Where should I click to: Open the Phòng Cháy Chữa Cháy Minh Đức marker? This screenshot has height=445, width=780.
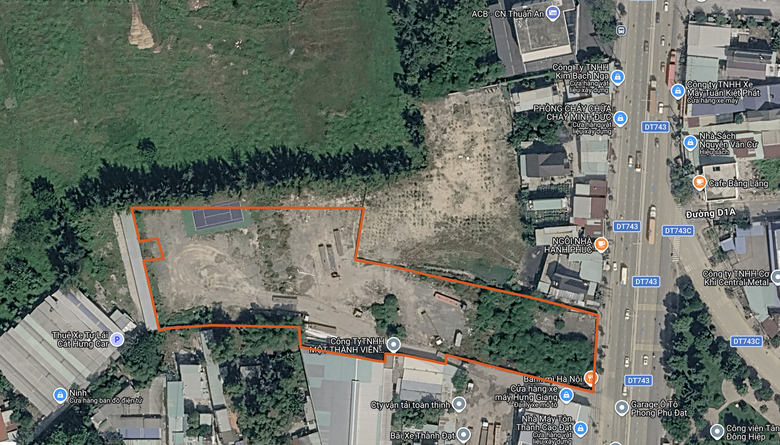(620, 118)
